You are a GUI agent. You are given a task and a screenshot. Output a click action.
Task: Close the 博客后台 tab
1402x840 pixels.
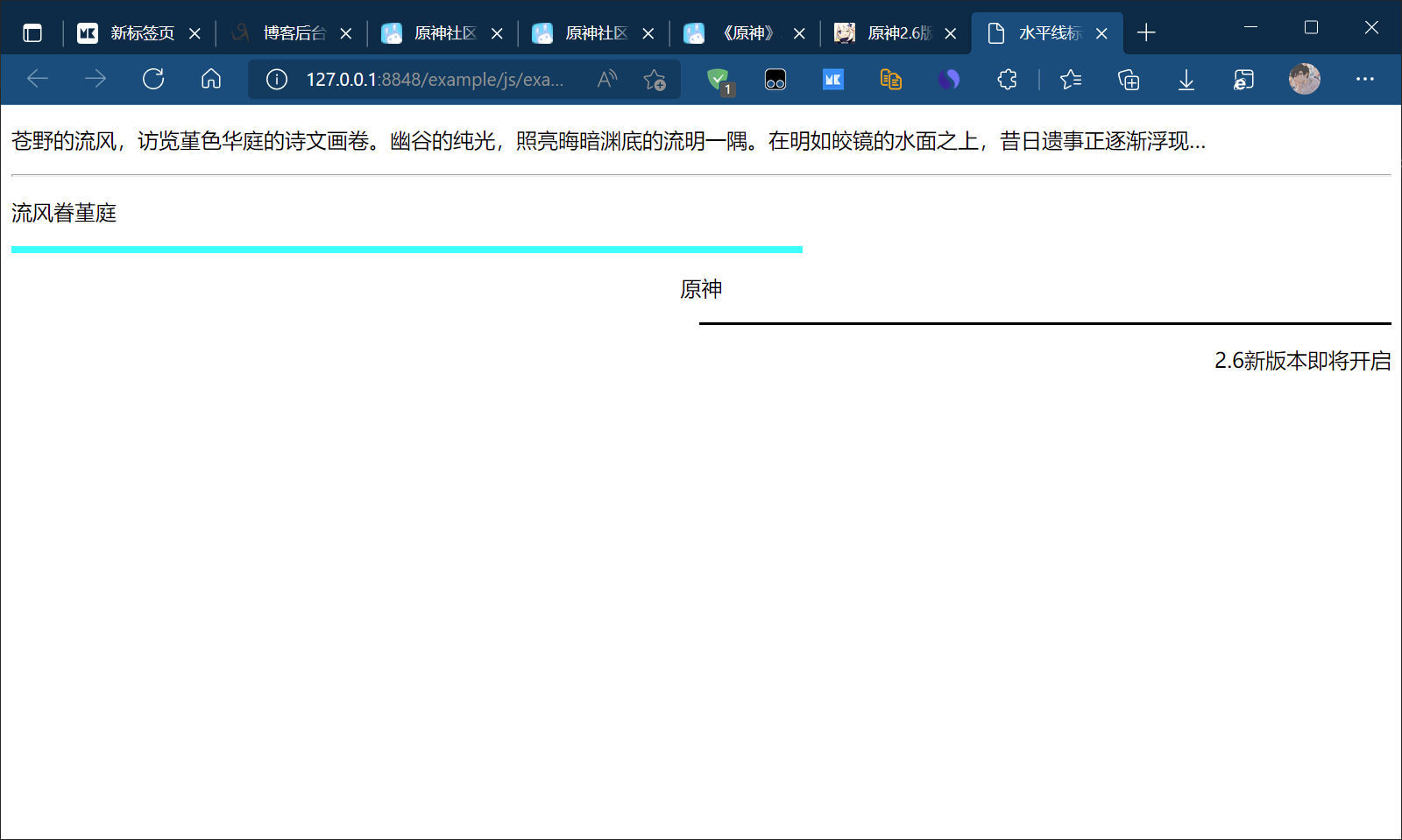(346, 33)
